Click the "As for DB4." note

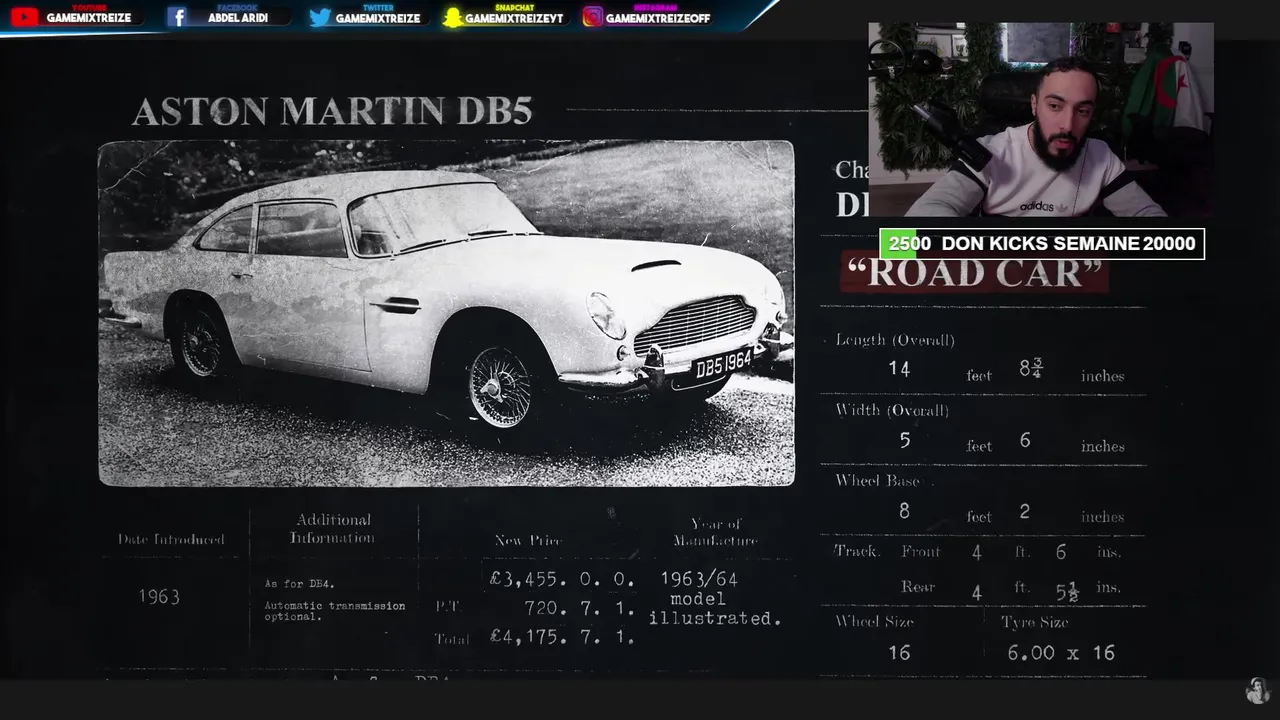299,584
